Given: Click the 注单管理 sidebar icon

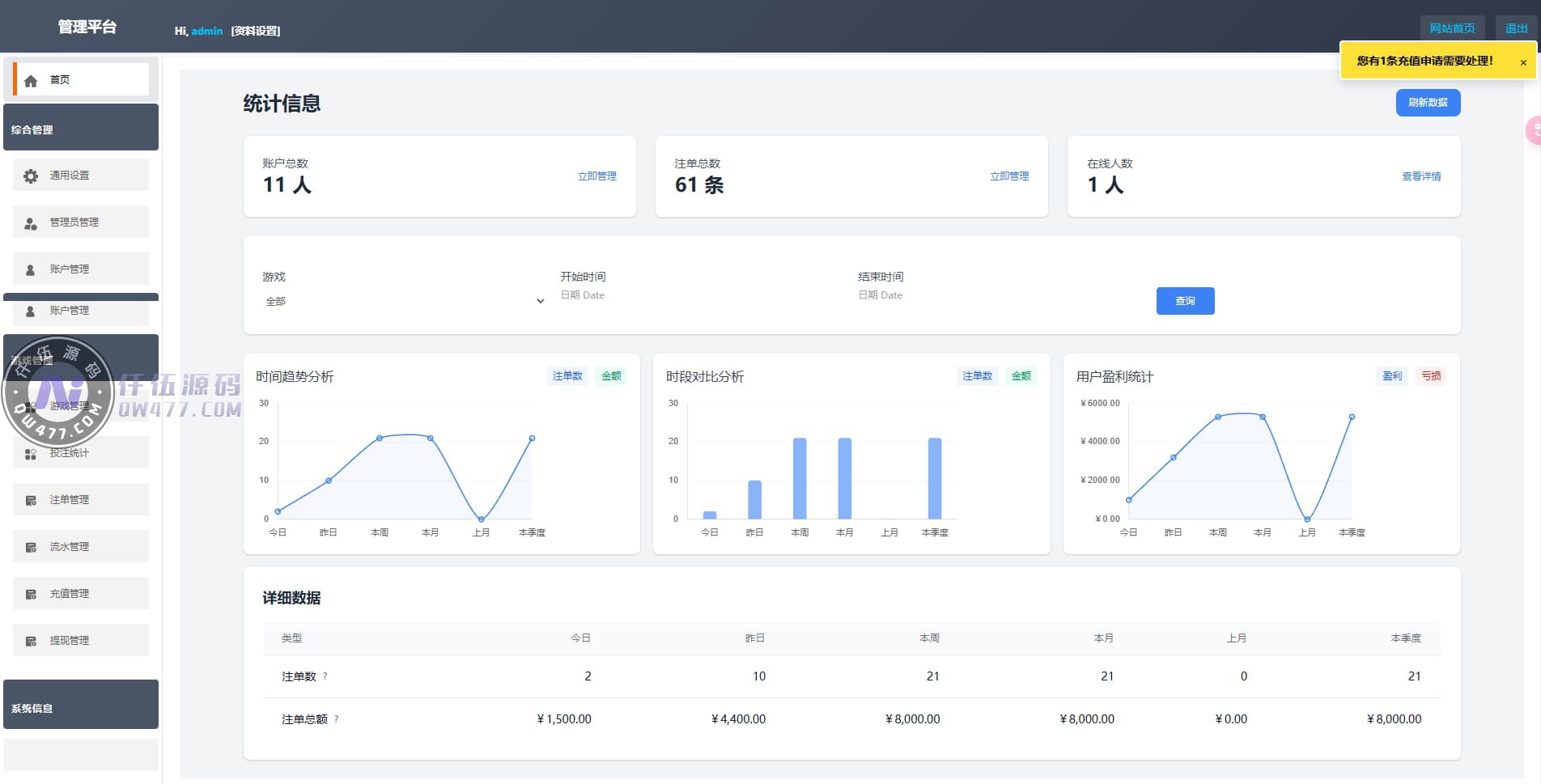Looking at the screenshot, I should [31, 501].
